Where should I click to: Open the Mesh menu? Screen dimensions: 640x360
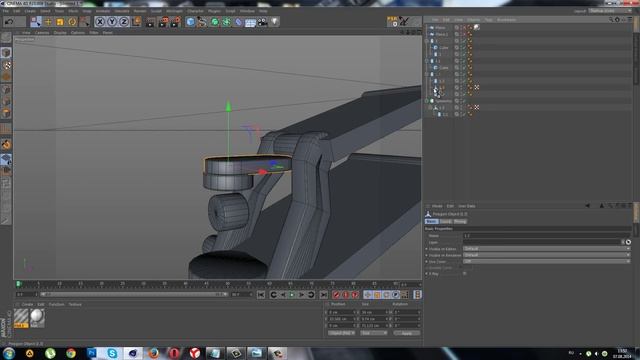click(x=73, y=11)
